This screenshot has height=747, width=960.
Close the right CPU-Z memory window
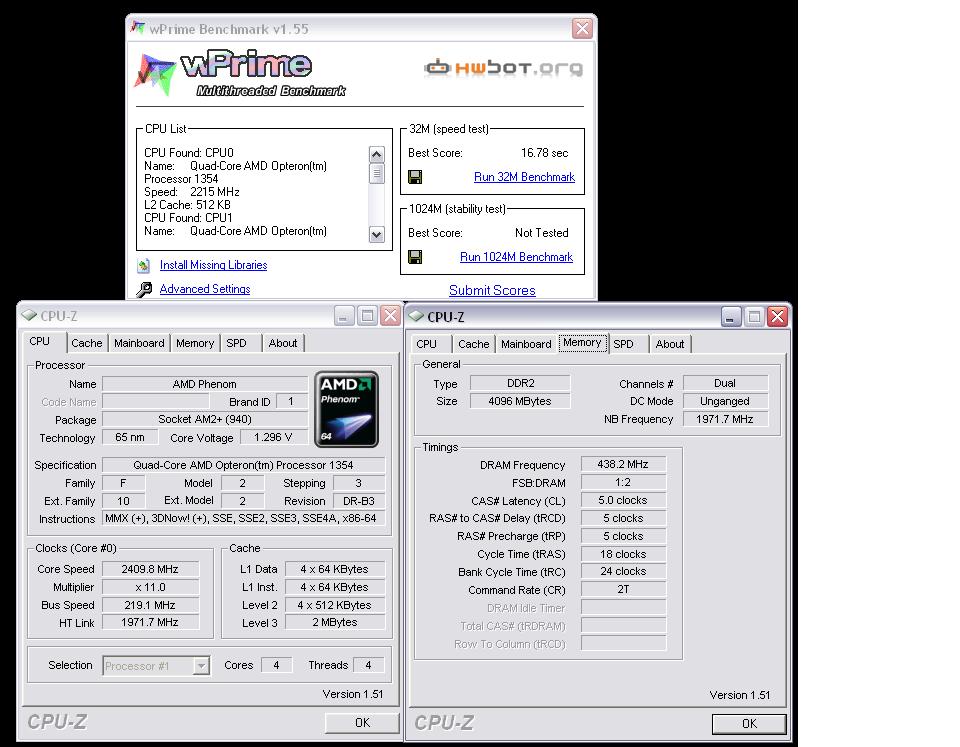(x=777, y=317)
